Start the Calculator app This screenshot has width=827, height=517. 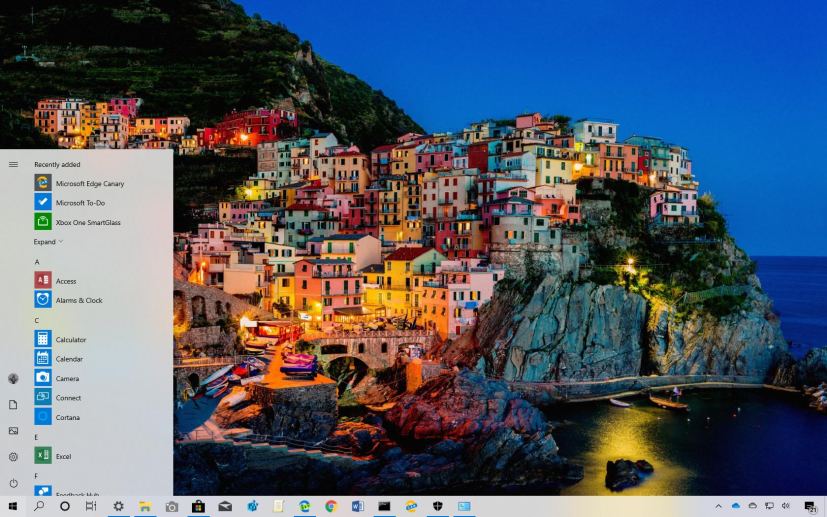[x=70, y=339]
